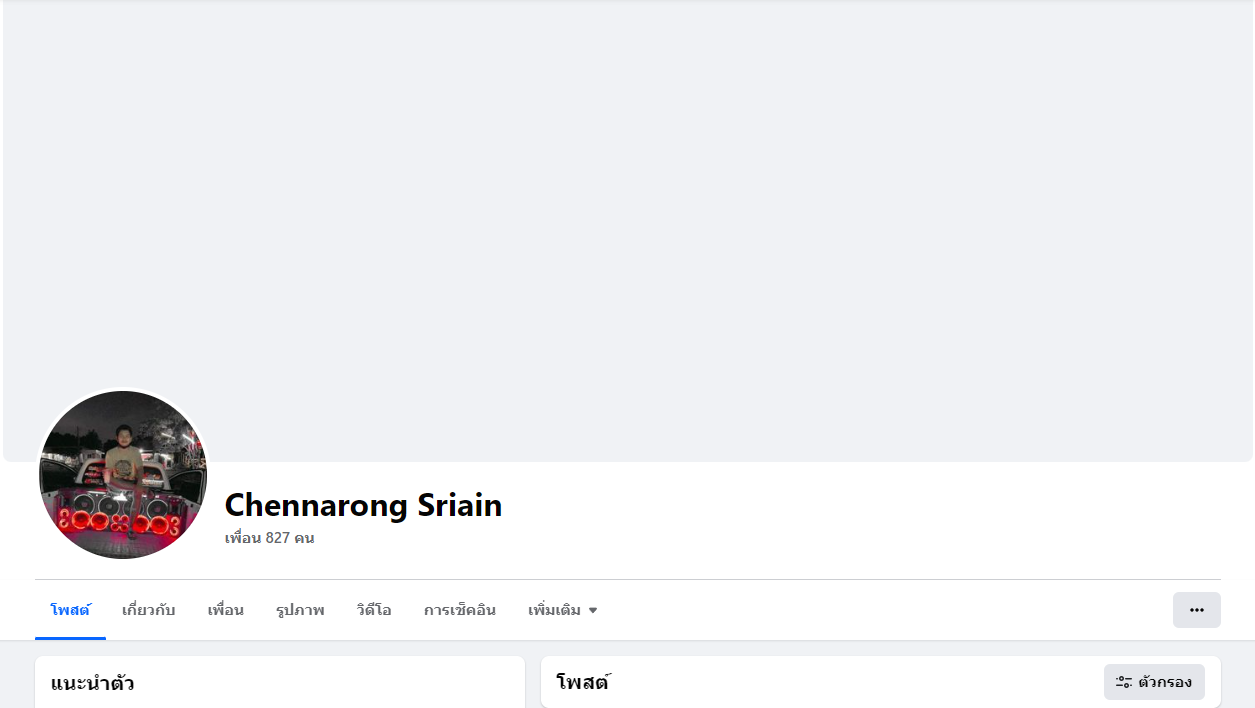Image resolution: width=1255 pixels, height=708 pixels.
Task: Click the word ตัวกรอง on the filter button
Action: 1165,682
